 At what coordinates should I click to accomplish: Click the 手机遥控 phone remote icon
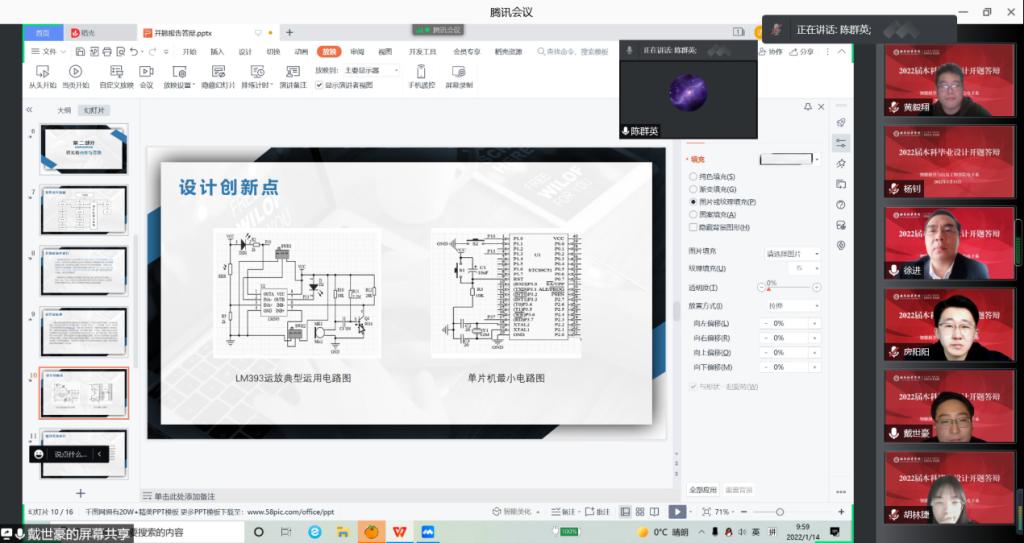421,71
